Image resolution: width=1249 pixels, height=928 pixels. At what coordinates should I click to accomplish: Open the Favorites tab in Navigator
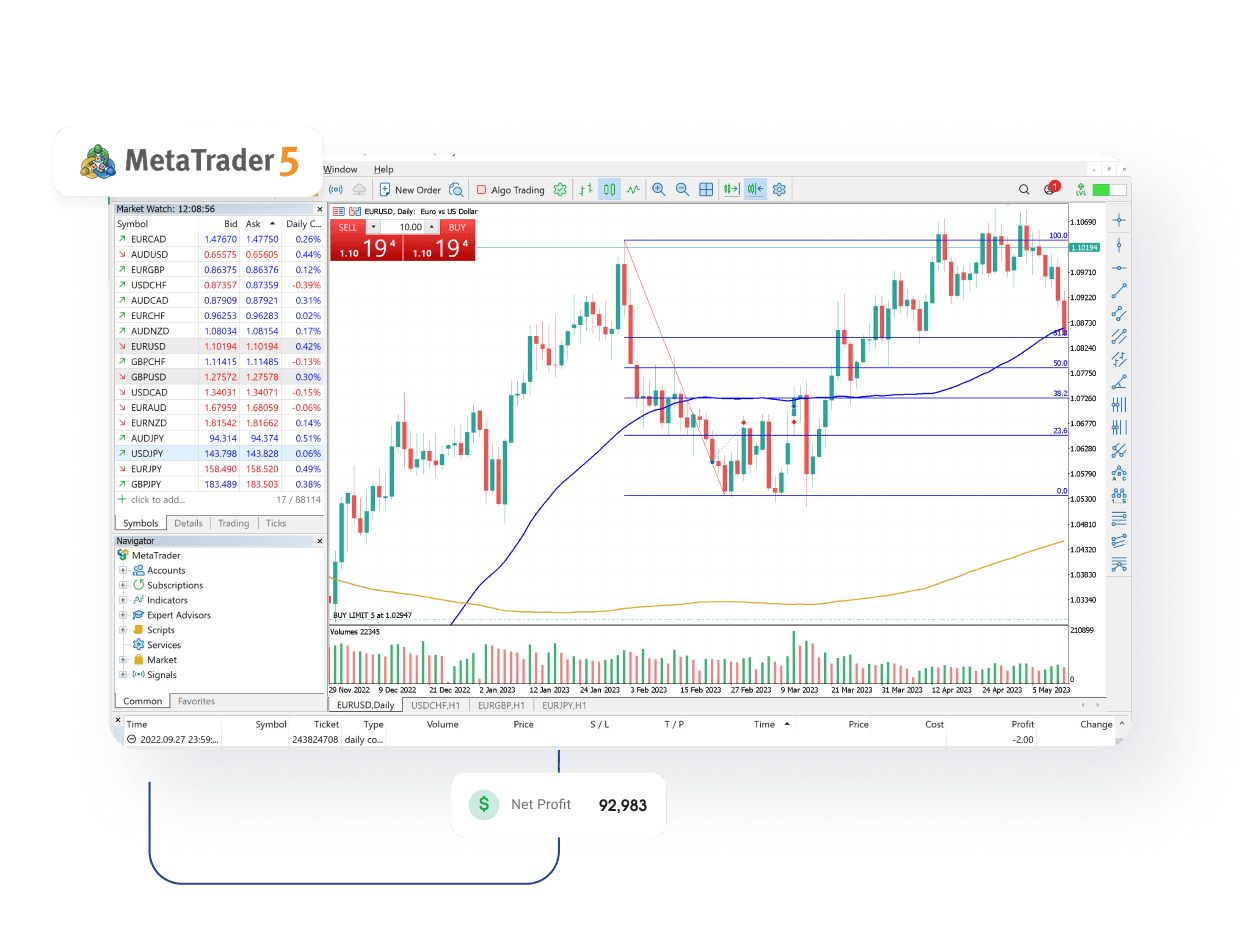pyautogui.click(x=196, y=701)
